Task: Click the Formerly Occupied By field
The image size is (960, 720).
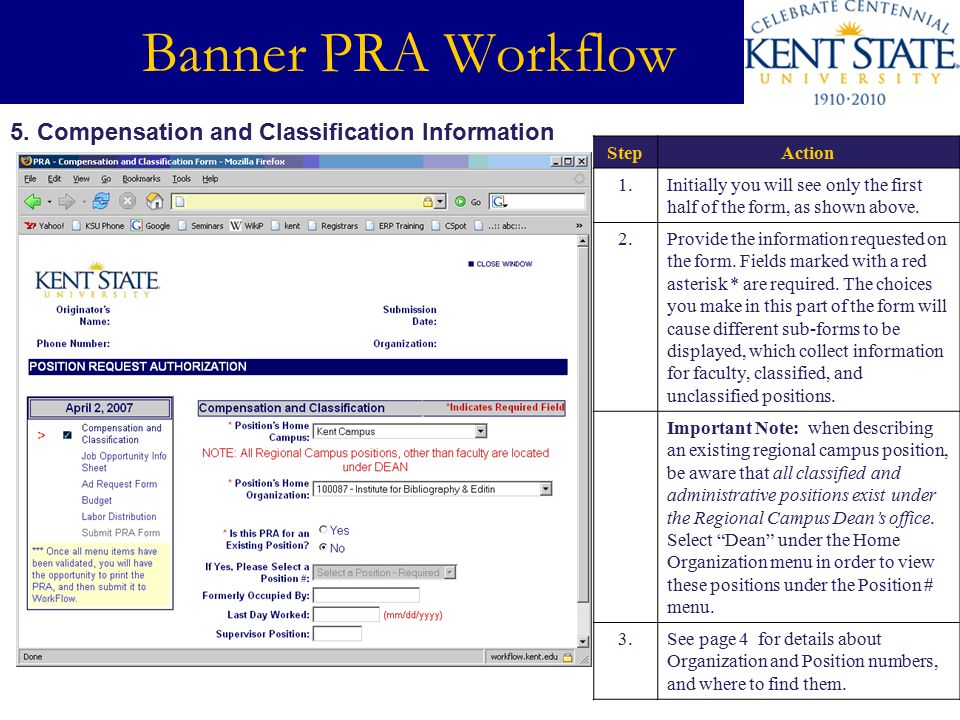Action: tap(366, 595)
